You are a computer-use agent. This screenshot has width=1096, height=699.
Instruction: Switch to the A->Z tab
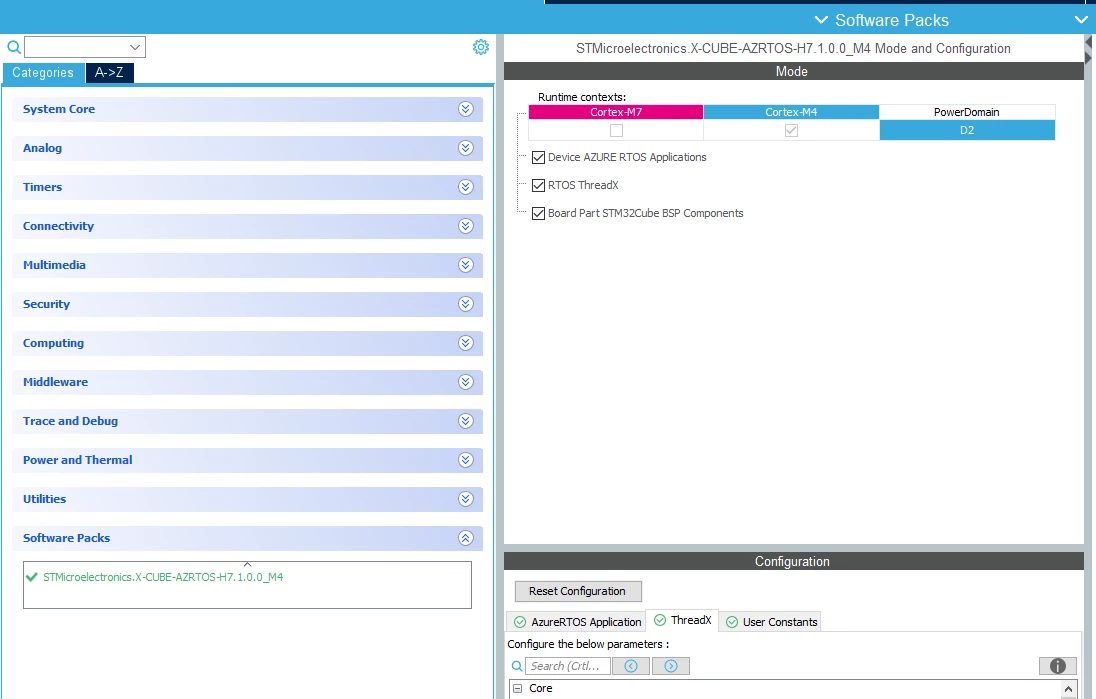109,73
